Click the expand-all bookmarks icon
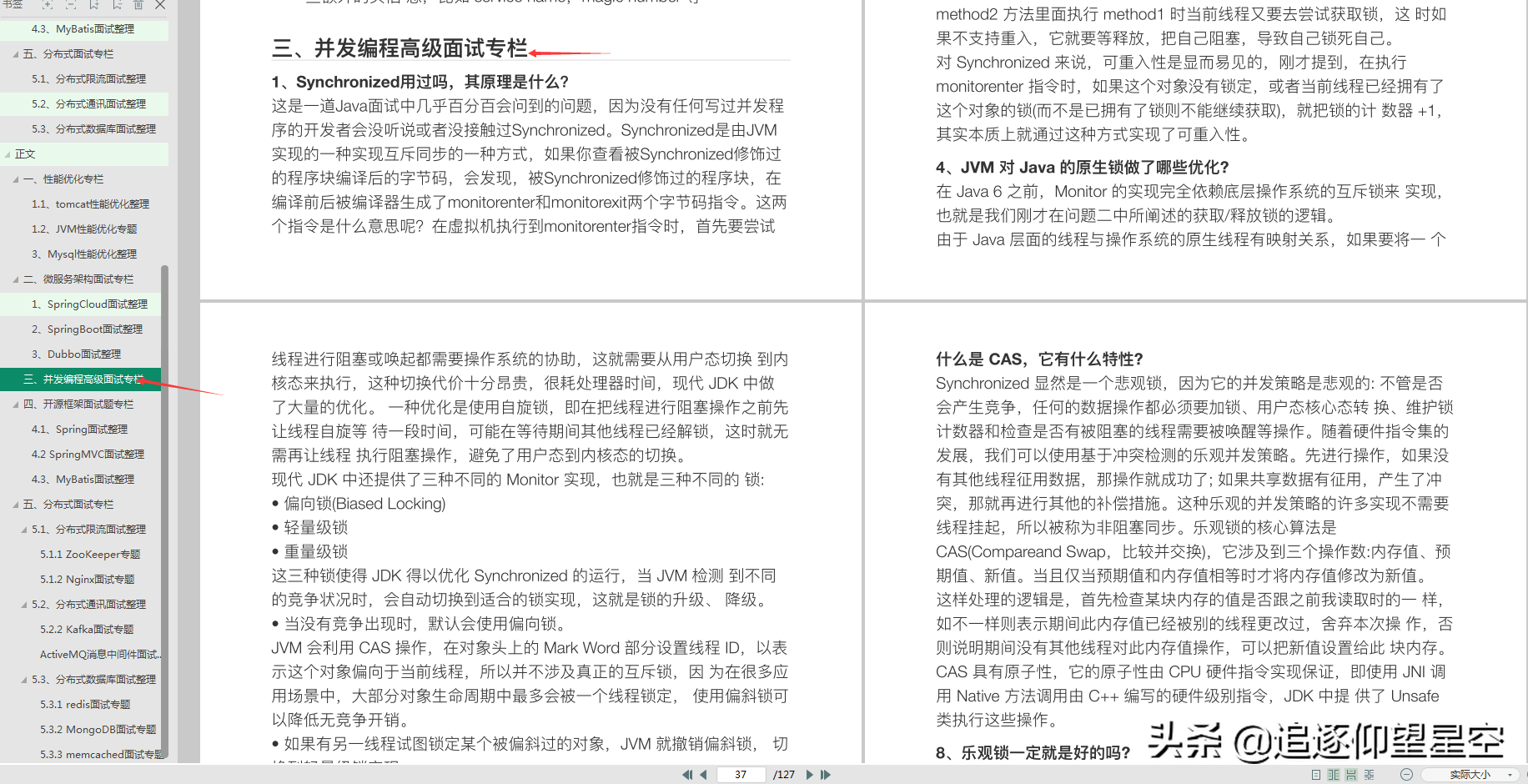1528x784 pixels. (47, 5)
